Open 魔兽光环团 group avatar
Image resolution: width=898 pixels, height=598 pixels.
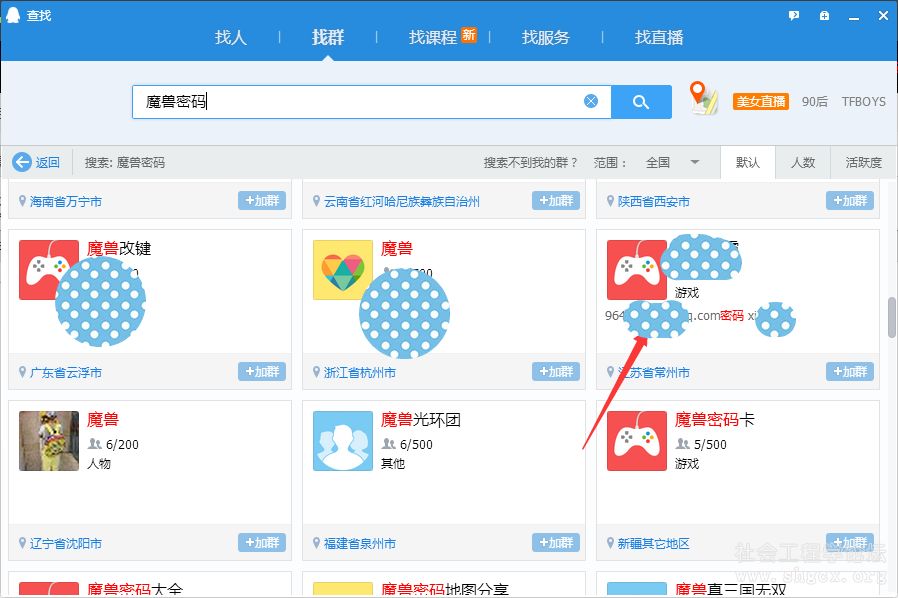point(343,441)
